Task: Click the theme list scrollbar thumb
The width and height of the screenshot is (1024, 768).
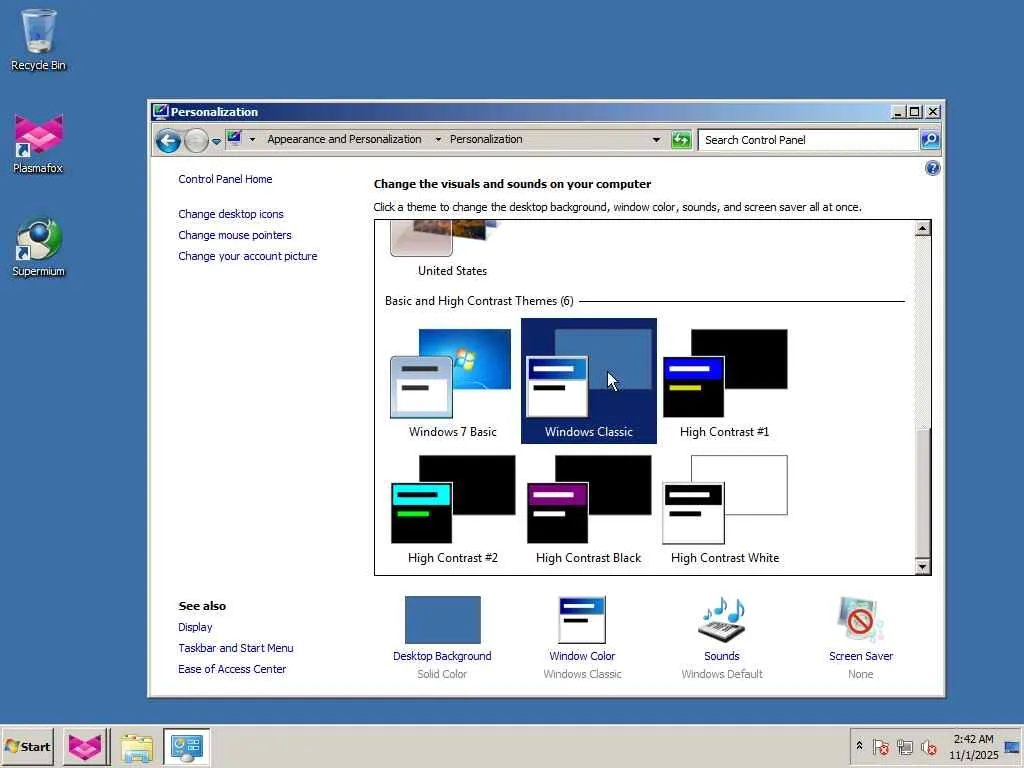Action: coord(922,491)
